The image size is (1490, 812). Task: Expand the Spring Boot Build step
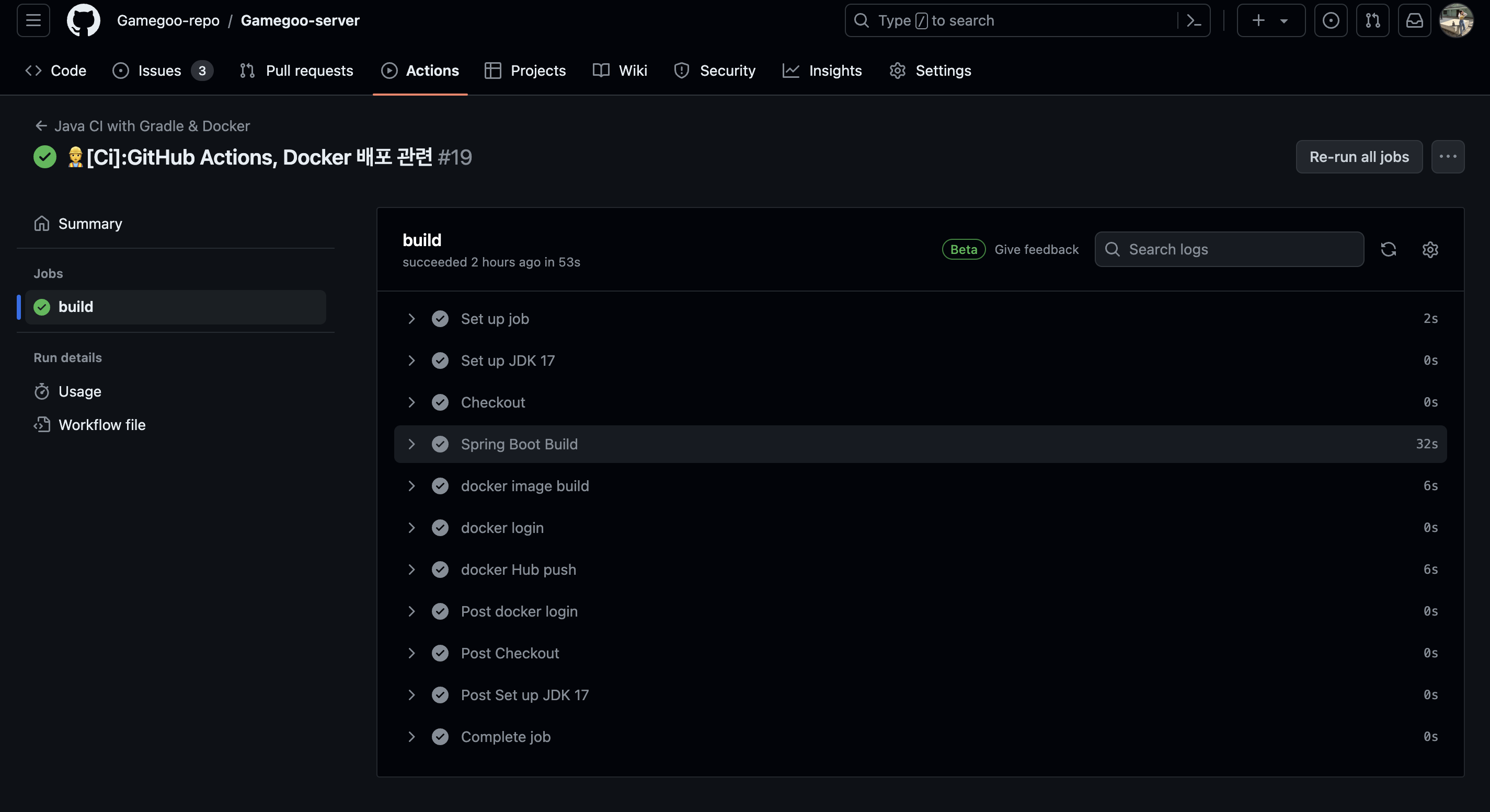412,444
